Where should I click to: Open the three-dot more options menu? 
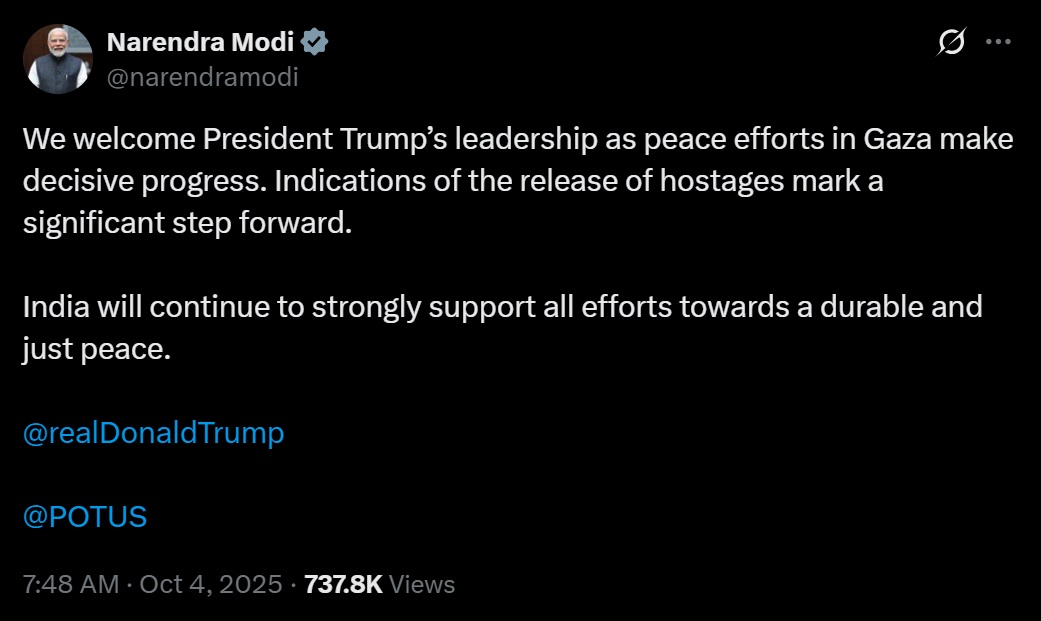coord(998,42)
